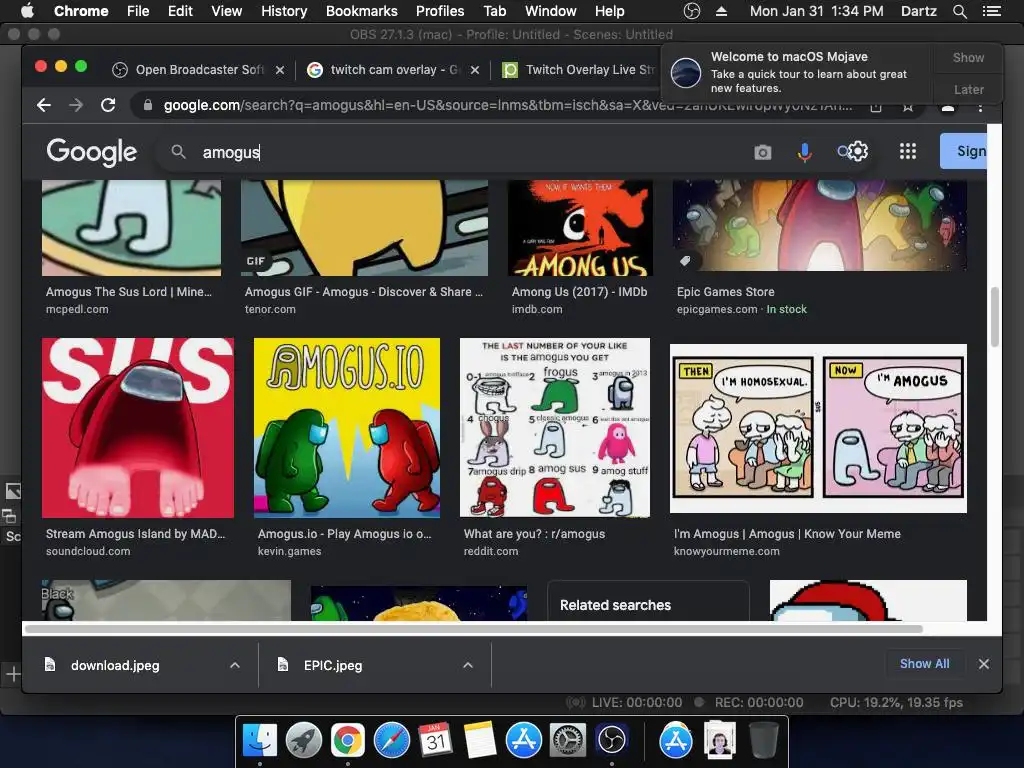Click the padlock site info icon

point(148,105)
